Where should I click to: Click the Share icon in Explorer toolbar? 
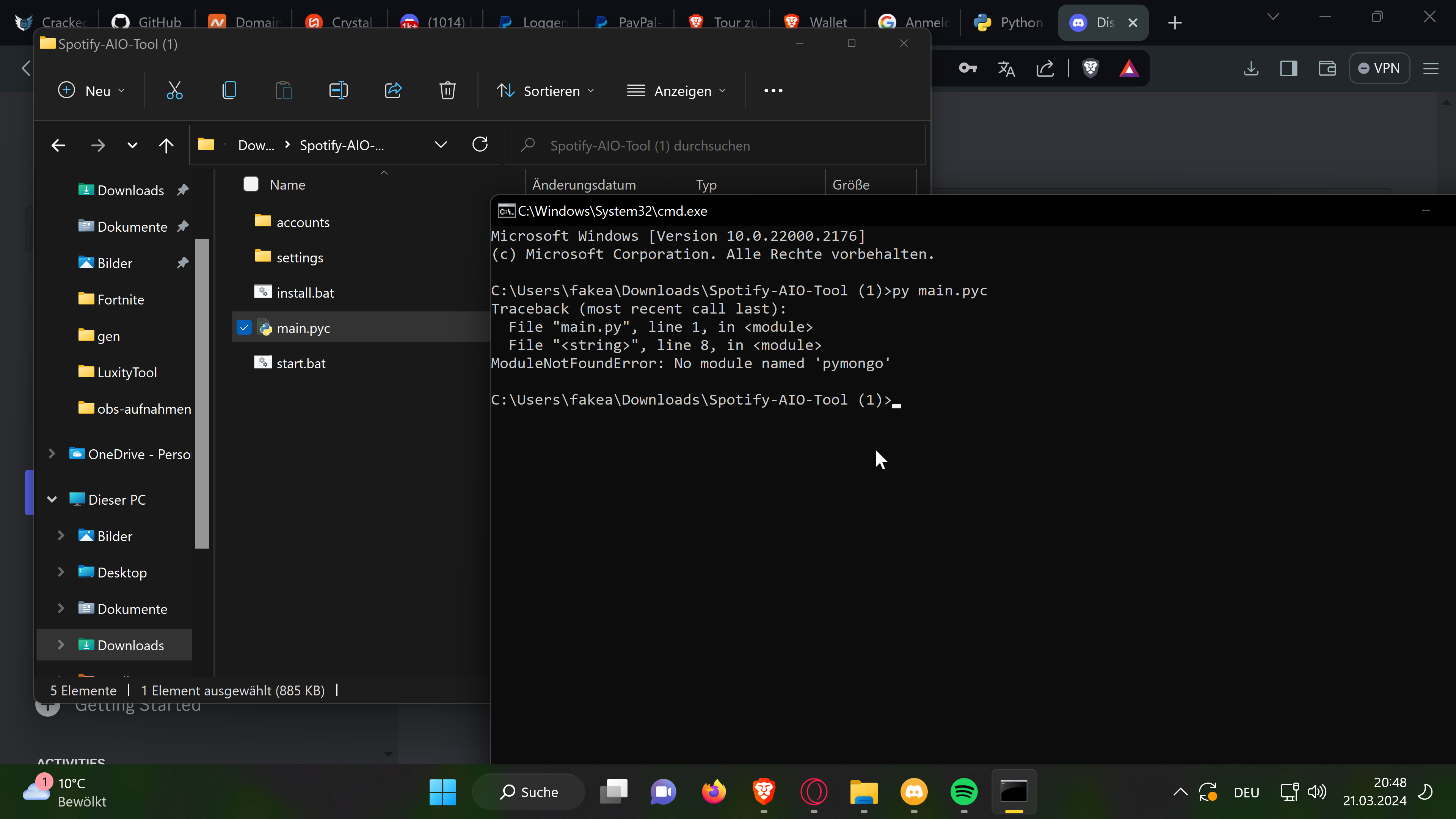click(x=393, y=91)
